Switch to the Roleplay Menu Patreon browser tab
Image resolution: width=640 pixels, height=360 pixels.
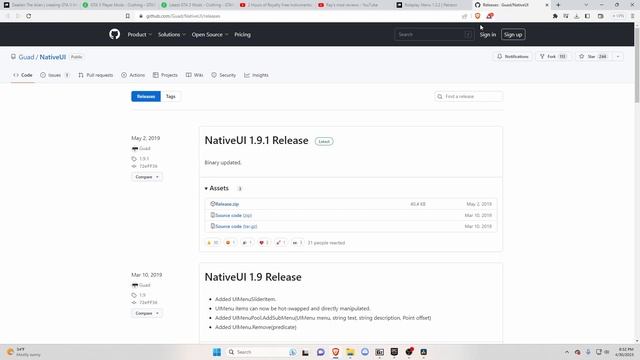coord(431,5)
